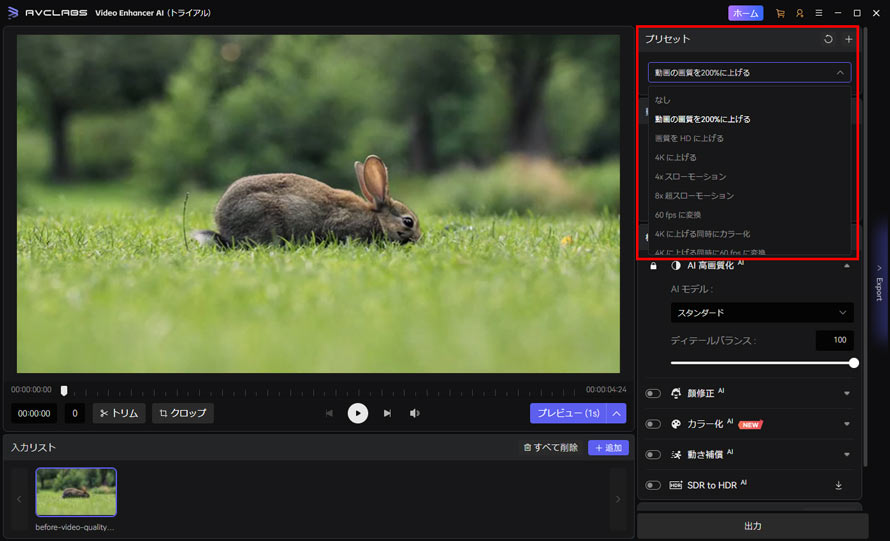
Task: Download the SDR to HDR model
Action: [838, 485]
